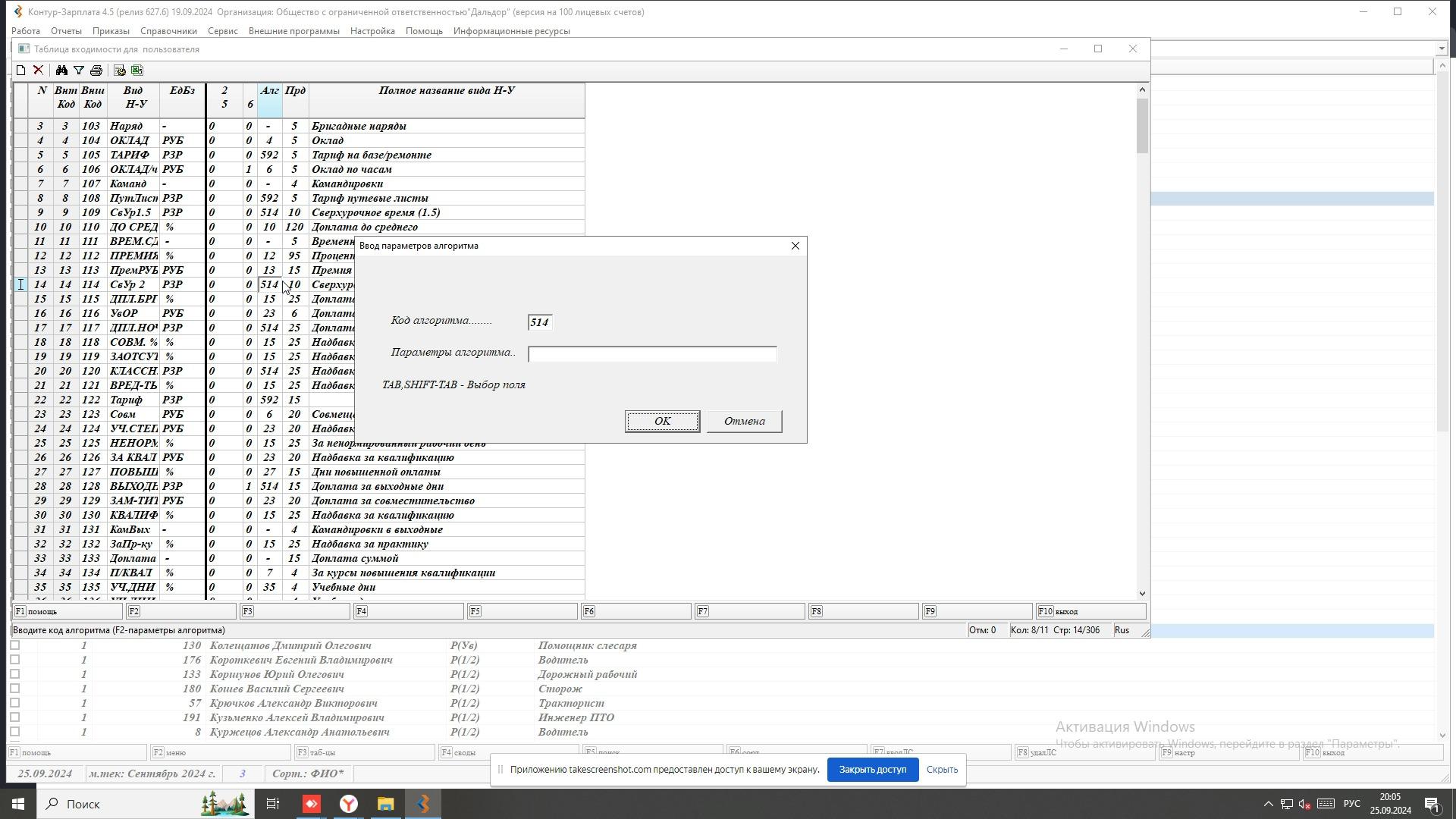Click the Отмена button in the dialog

pos(744,422)
